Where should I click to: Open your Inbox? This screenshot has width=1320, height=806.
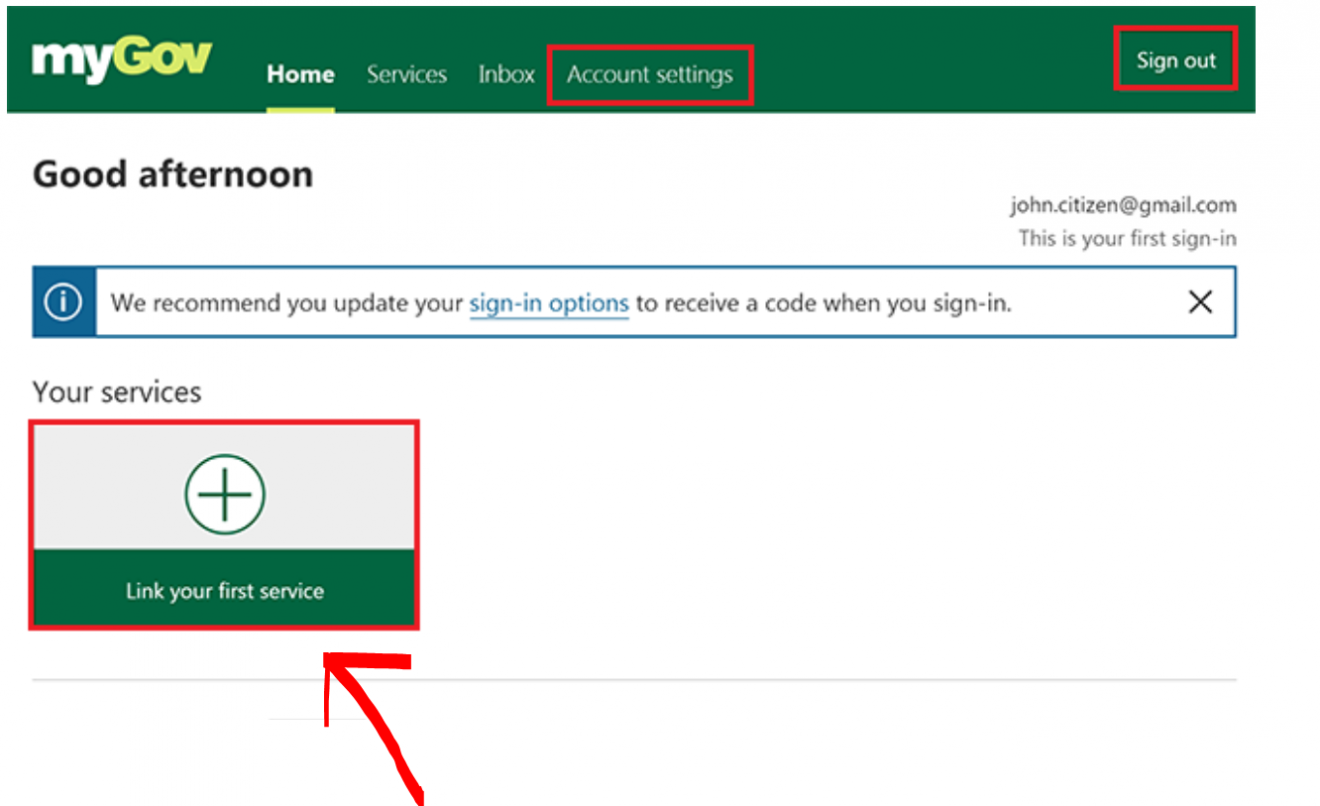(x=506, y=73)
